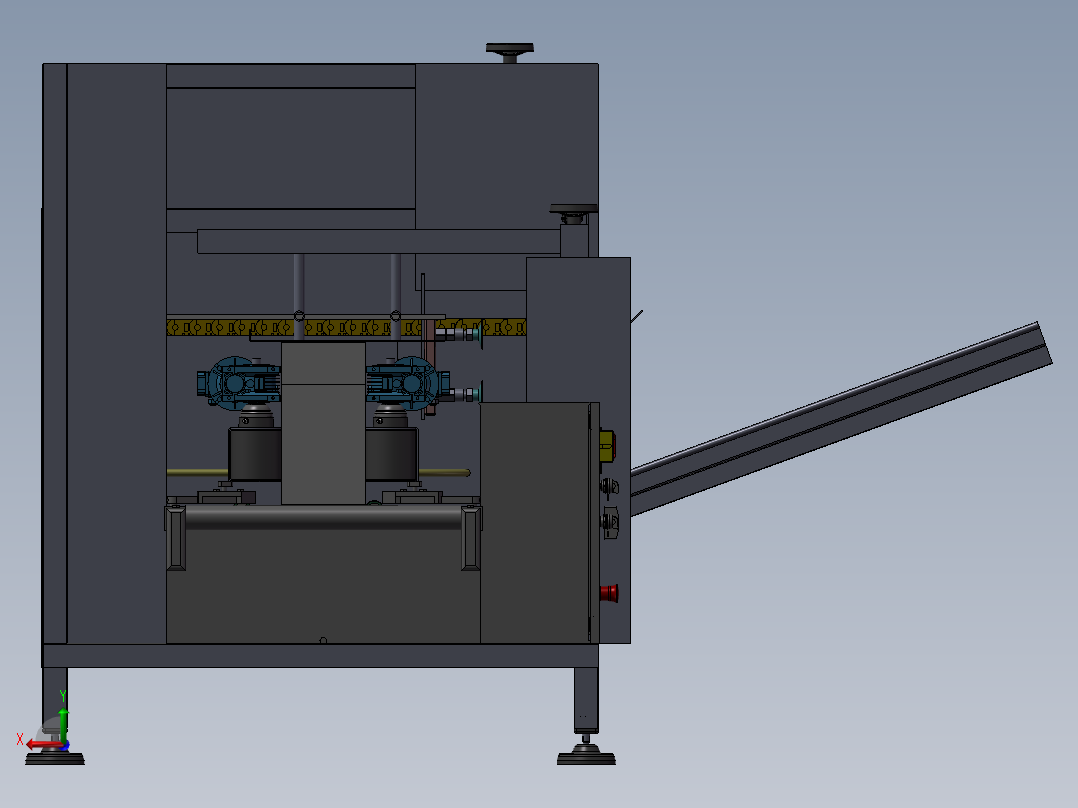Screen dimensions: 1078x808
Task: Select the central gray vertical column block
Action: 323,423
